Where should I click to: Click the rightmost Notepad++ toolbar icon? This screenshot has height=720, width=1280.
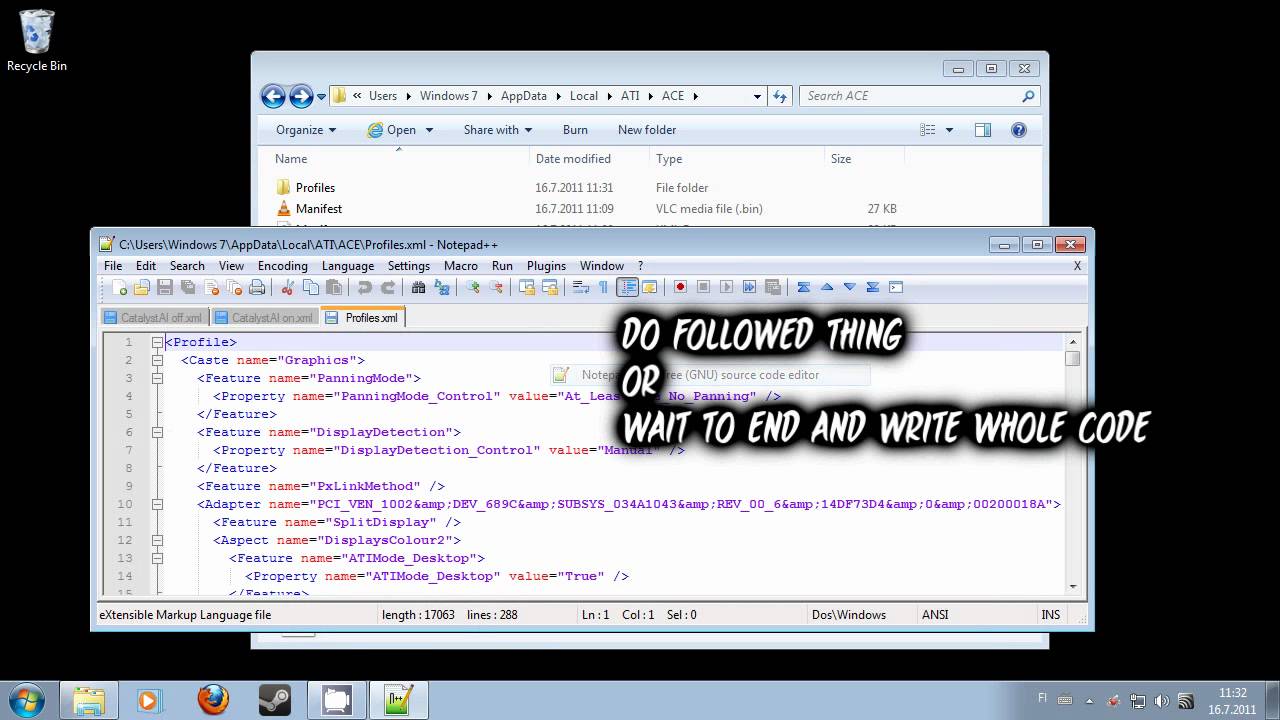coord(896,287)
